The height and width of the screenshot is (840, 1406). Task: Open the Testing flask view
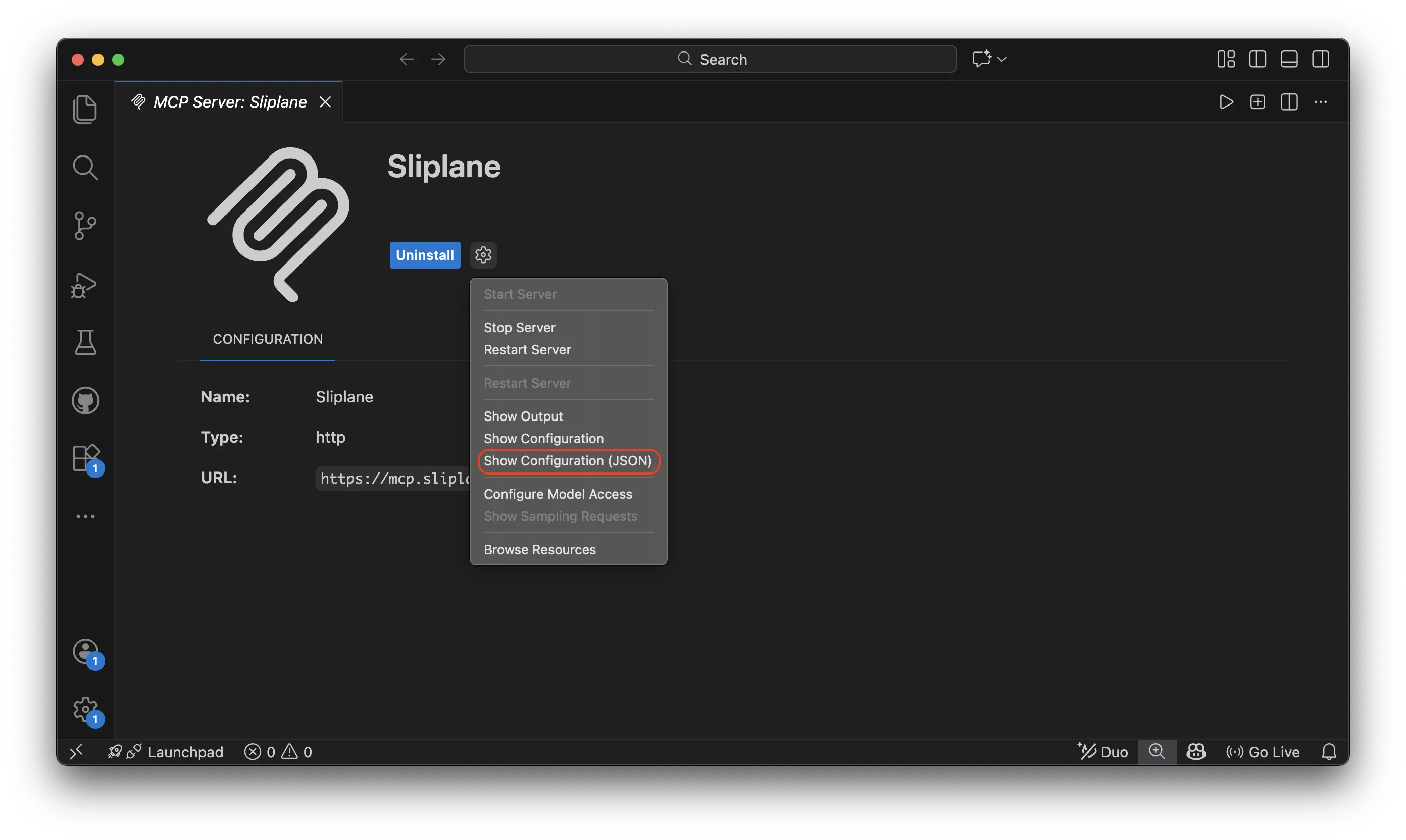(85, 342)
